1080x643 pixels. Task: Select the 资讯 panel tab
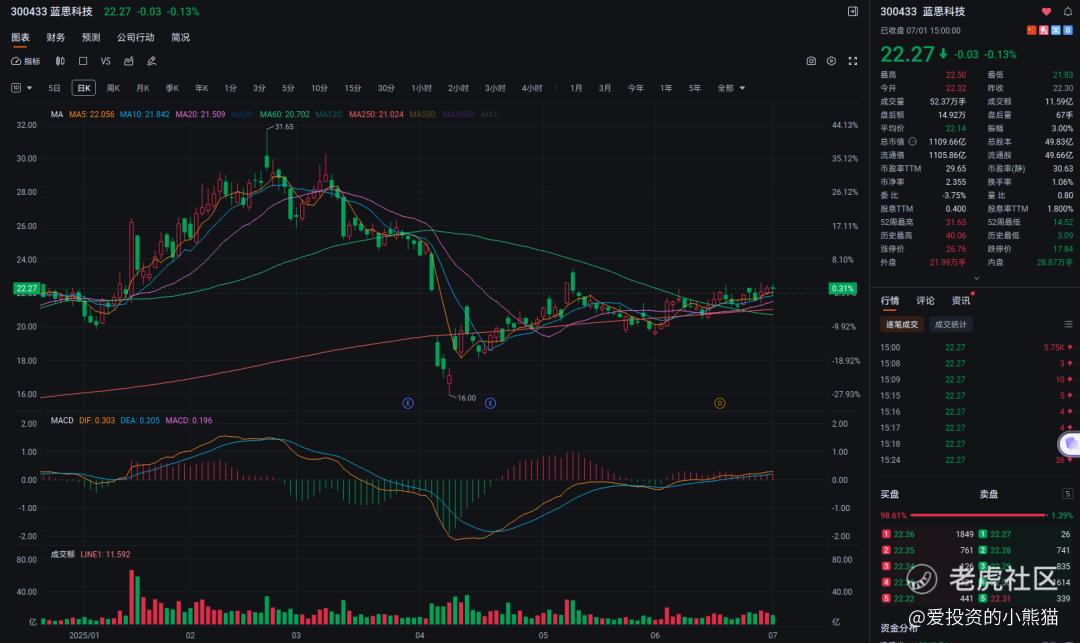961,301
